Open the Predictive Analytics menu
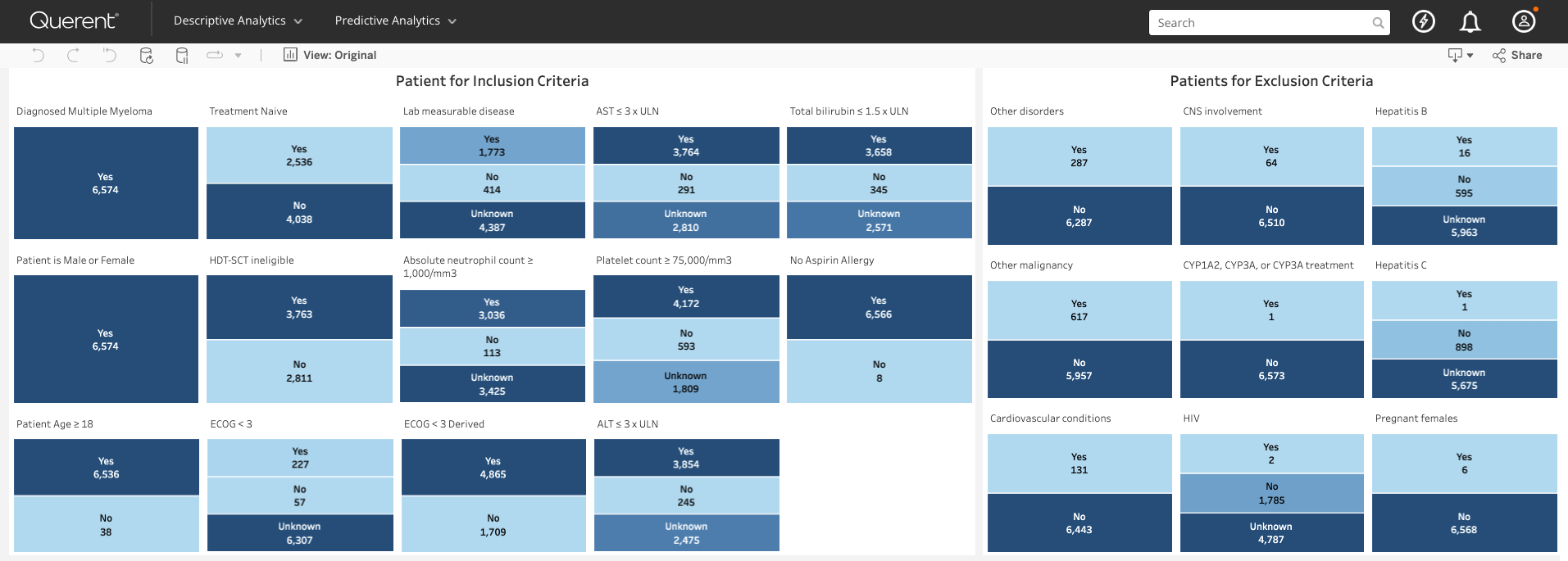This screenshot has width=1568, height=561. [396, 20]
